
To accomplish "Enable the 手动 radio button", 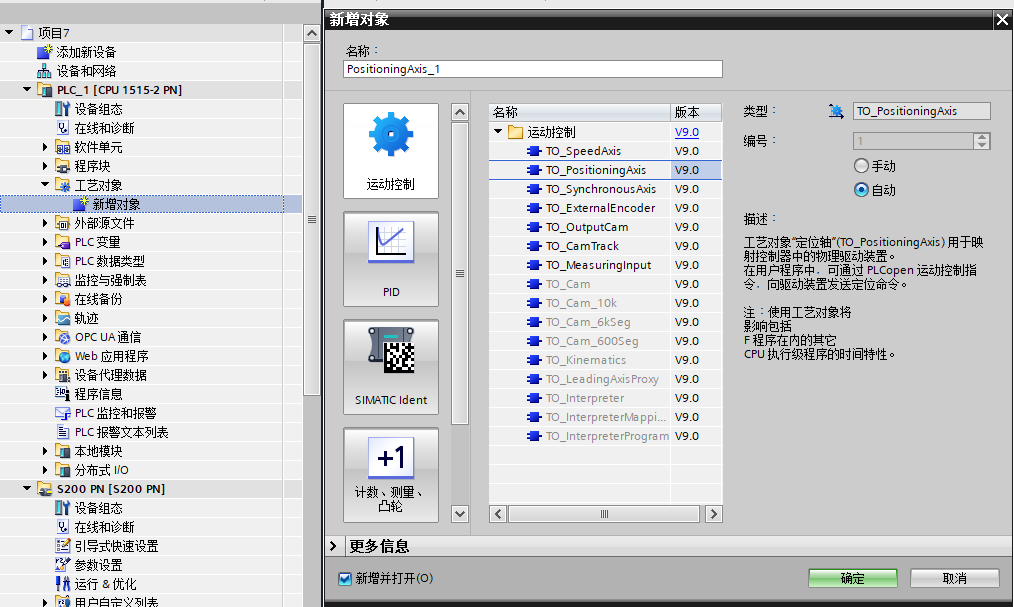I will click(x=864, y=167).
